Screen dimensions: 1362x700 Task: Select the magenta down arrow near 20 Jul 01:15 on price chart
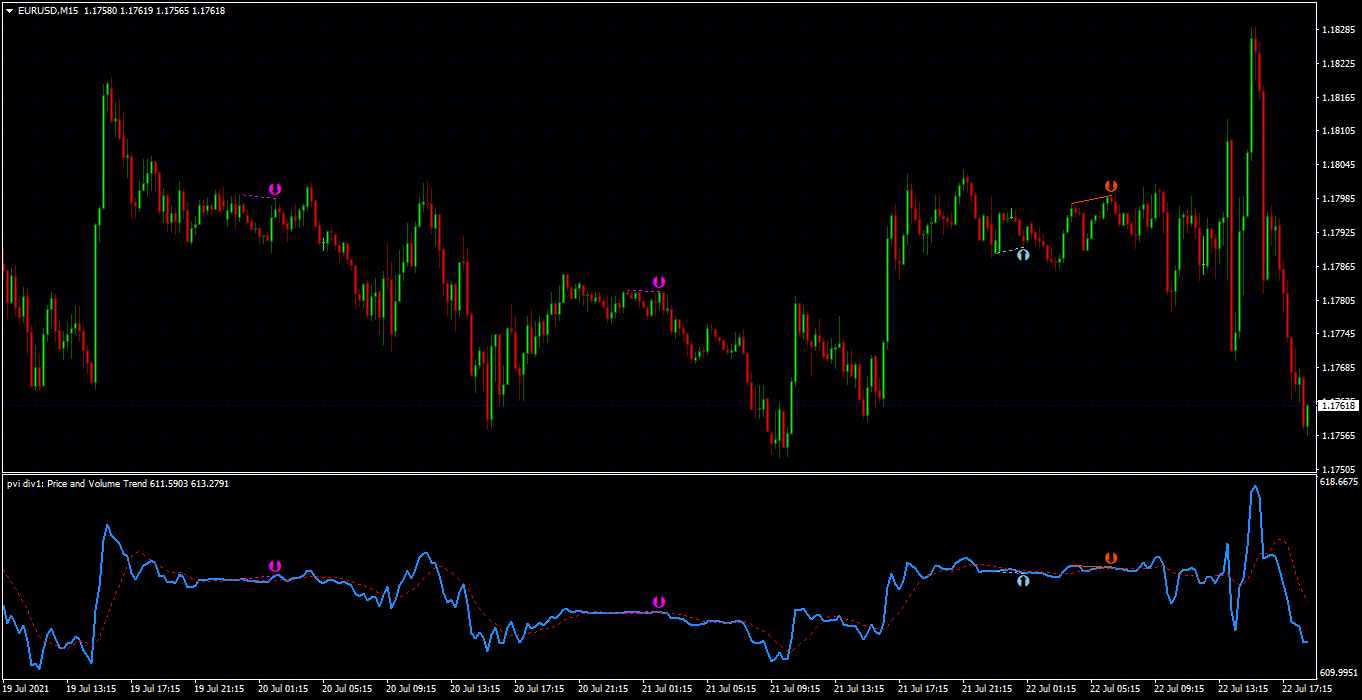coord(275,189)
